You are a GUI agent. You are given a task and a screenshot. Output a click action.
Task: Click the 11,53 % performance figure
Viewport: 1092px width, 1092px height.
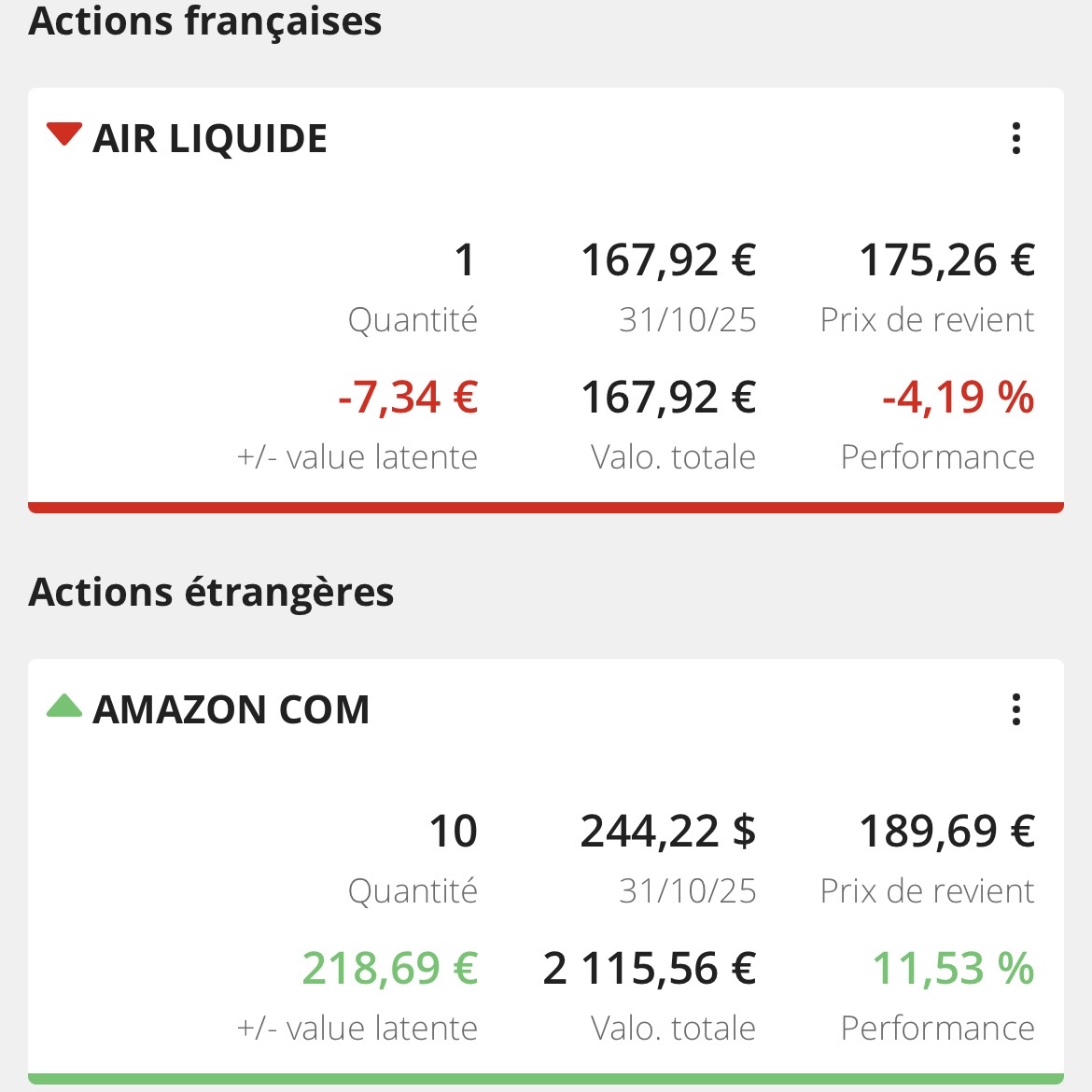tap(953, 968)
